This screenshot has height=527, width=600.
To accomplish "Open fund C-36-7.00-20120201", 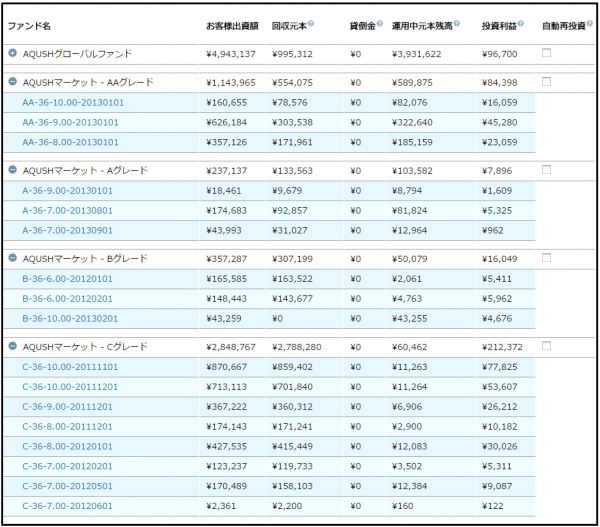I will [68, 466].
